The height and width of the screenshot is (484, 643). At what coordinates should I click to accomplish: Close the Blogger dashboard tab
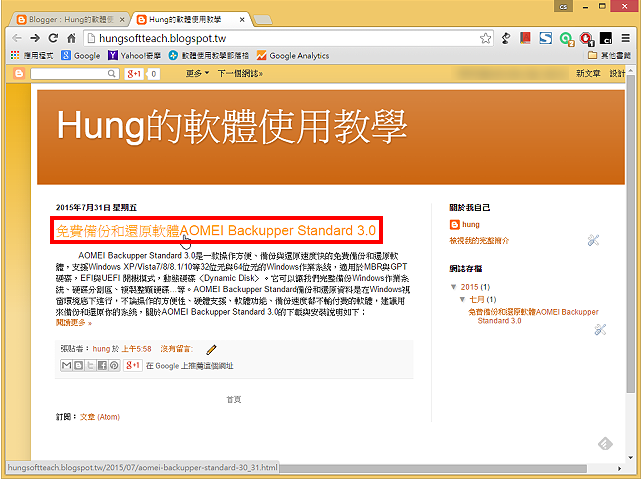pos(122,20)
